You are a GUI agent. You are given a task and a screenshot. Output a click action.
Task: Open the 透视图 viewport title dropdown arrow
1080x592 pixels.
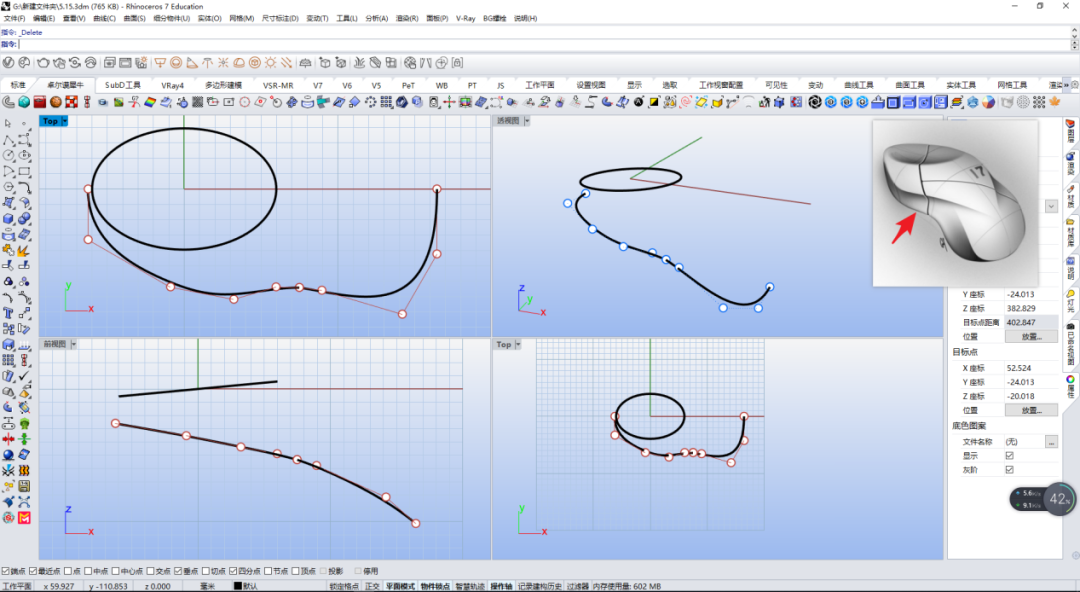point(527,121)
